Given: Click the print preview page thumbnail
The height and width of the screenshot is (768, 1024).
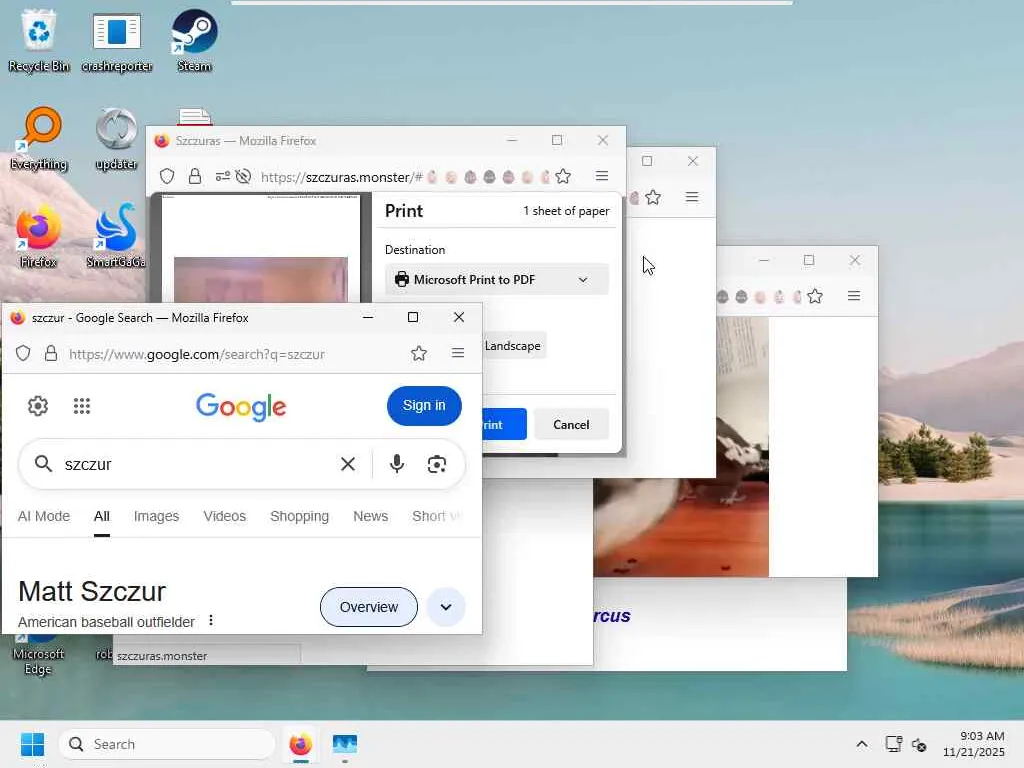Looking at the screenshot, I should point(261,248).
